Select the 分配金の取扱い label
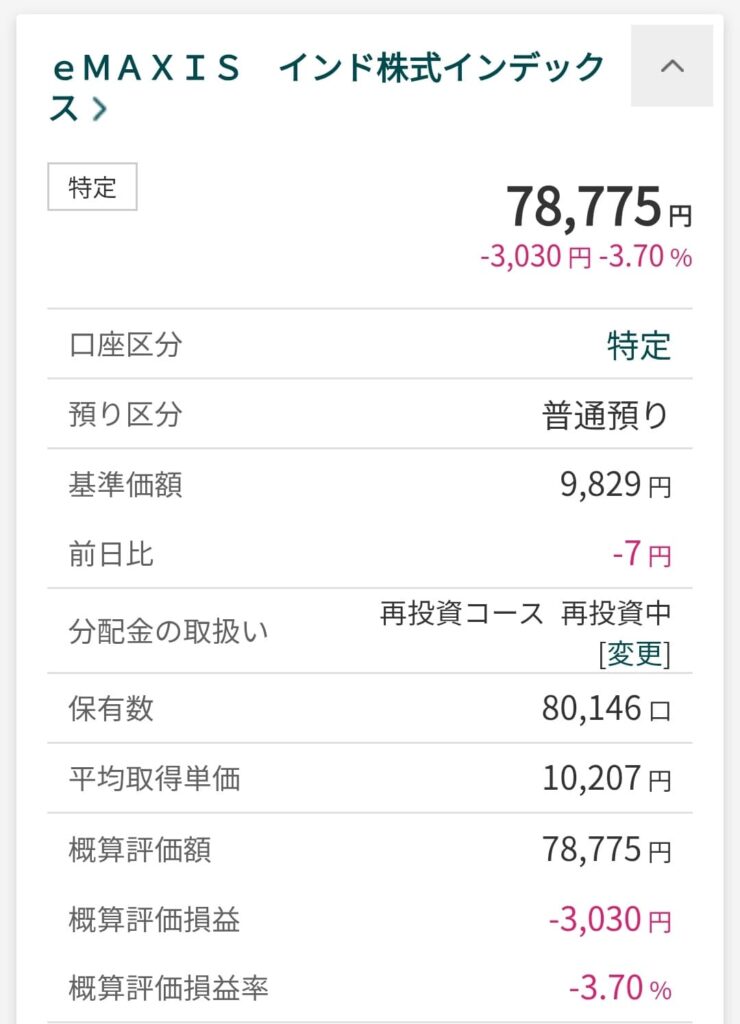This screenshot has height=1024, width=740. click(169, 632)
